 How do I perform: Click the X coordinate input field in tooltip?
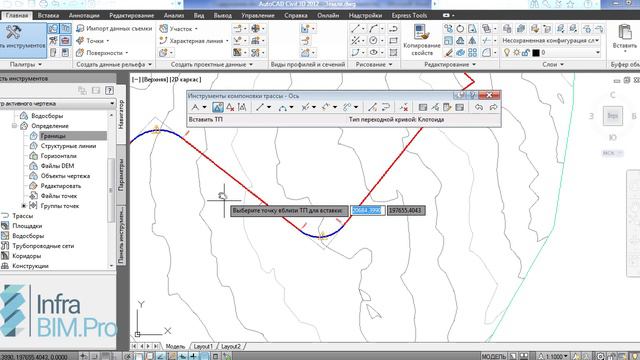click(367, 210)
